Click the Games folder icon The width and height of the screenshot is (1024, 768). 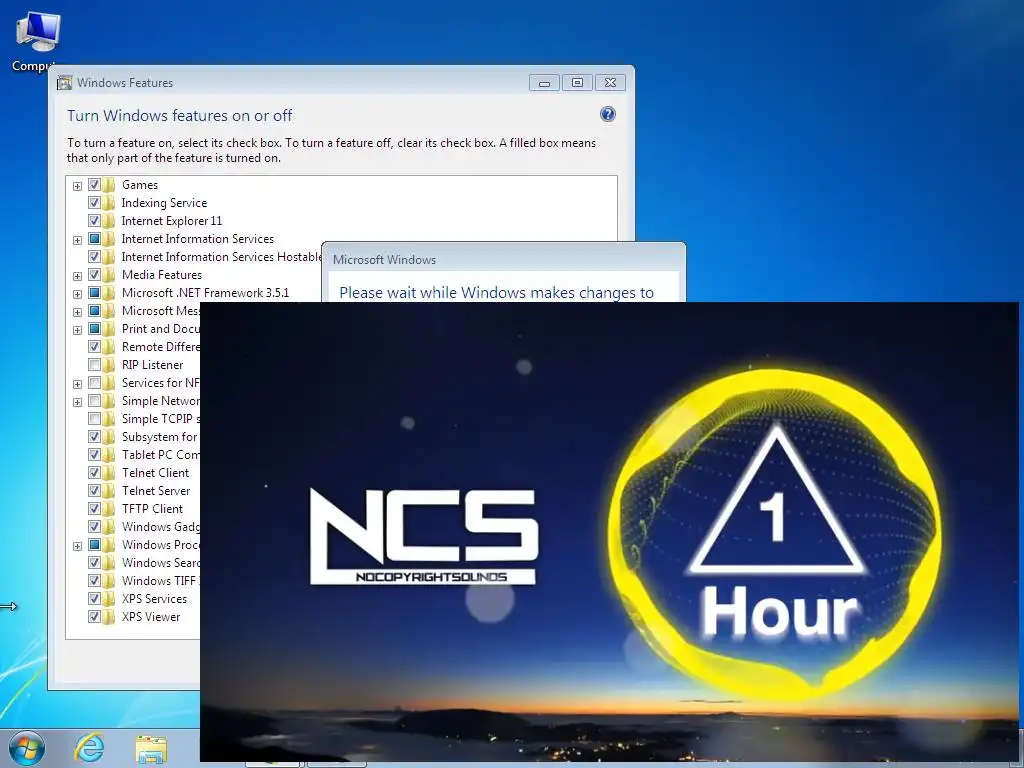pyautogui.click(x=108, y=185)
